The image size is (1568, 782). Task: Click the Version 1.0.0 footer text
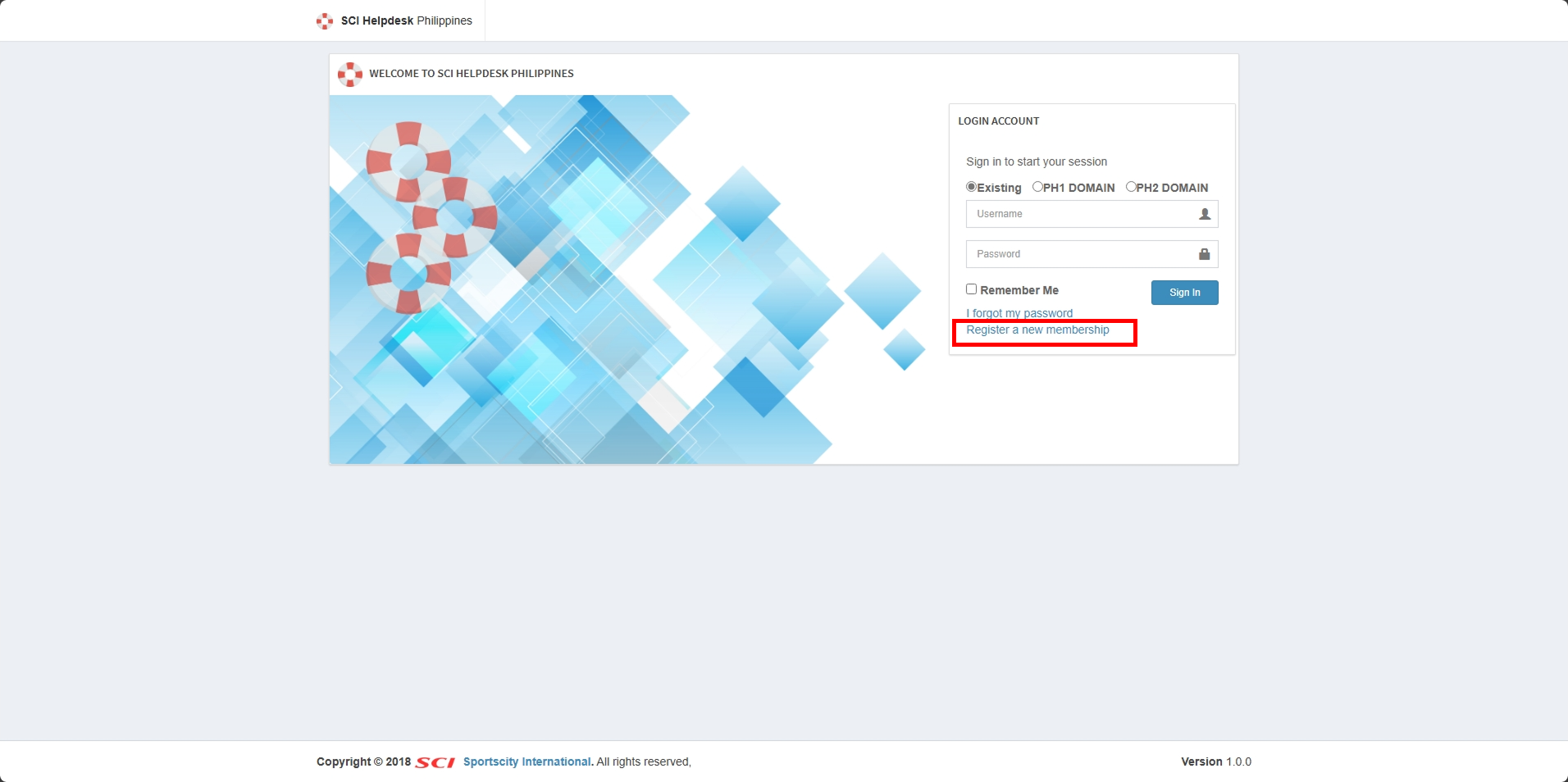(x=1215, y=762)
